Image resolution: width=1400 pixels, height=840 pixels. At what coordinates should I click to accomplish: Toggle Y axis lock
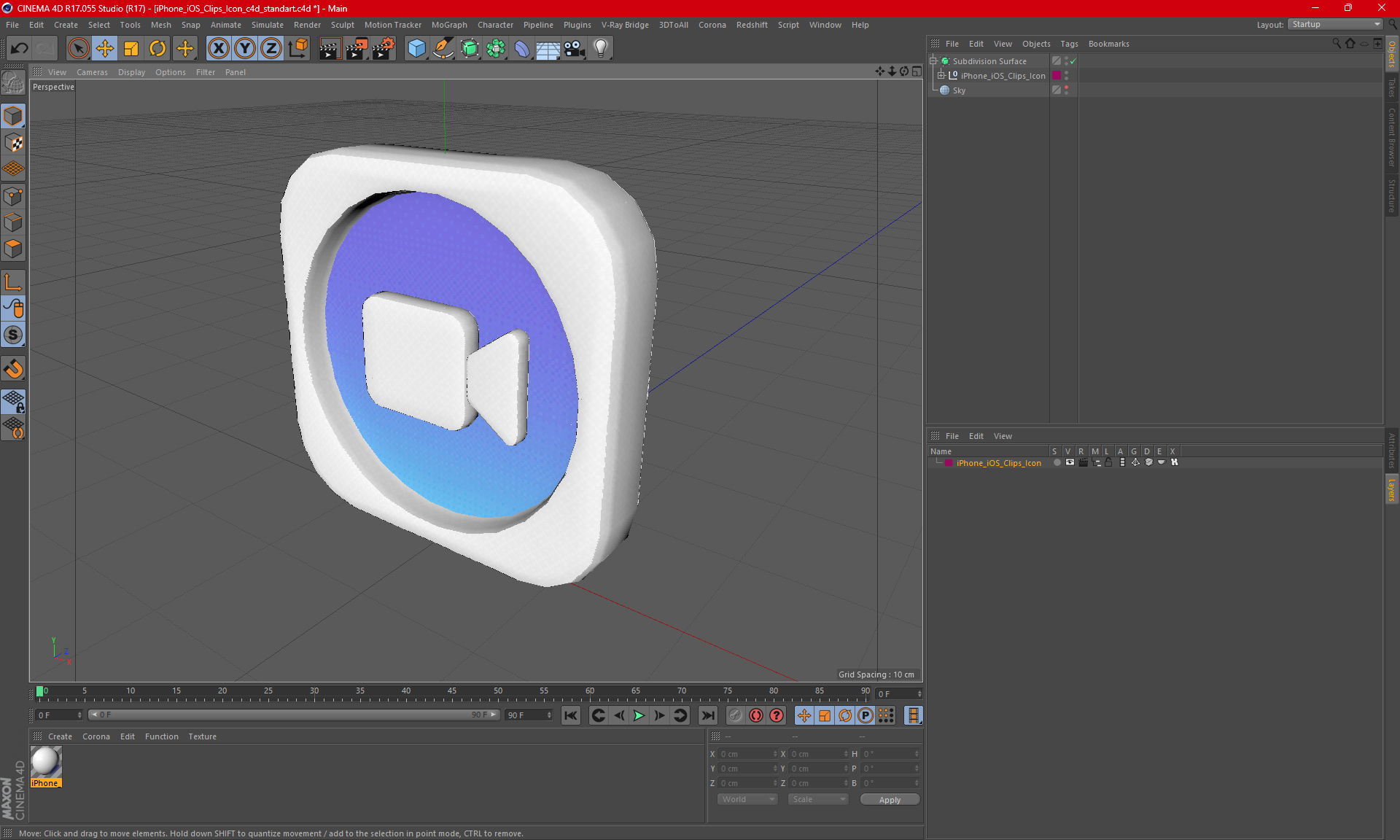coord(245,48)
